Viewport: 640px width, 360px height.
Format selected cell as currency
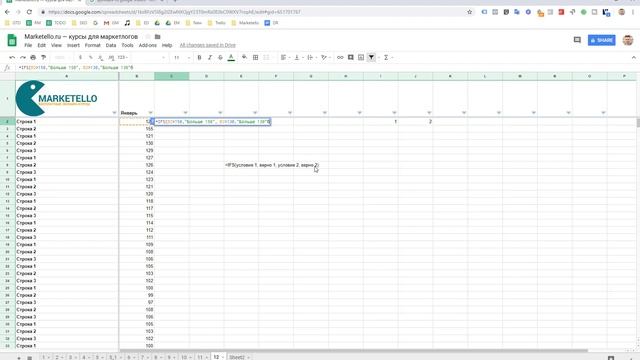pos(80,58)
